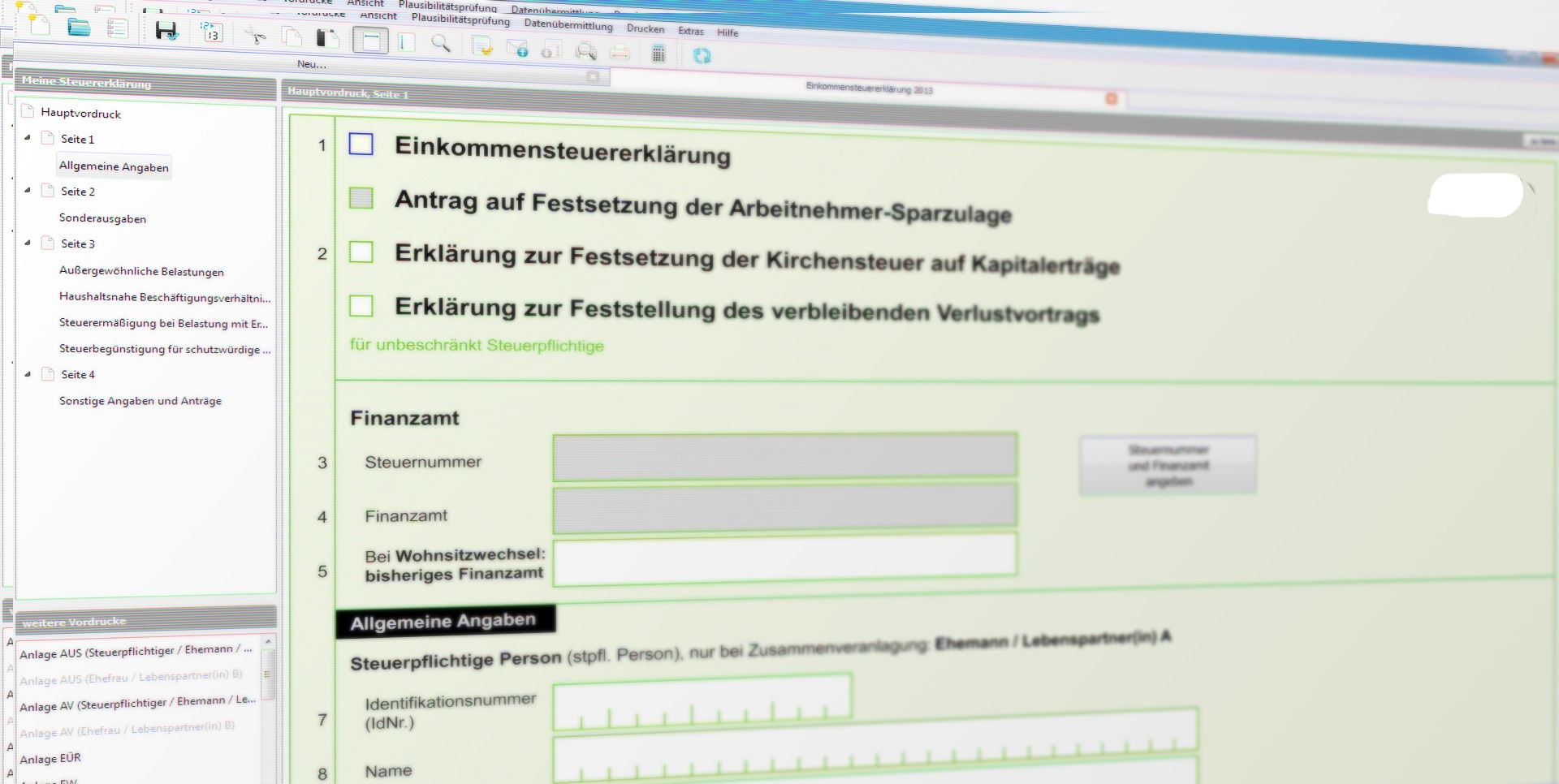The width and height of the screenshot is (1559, 784).
Task: Open the Plausibilitätsprüfung menu
Action: (460, 19)
